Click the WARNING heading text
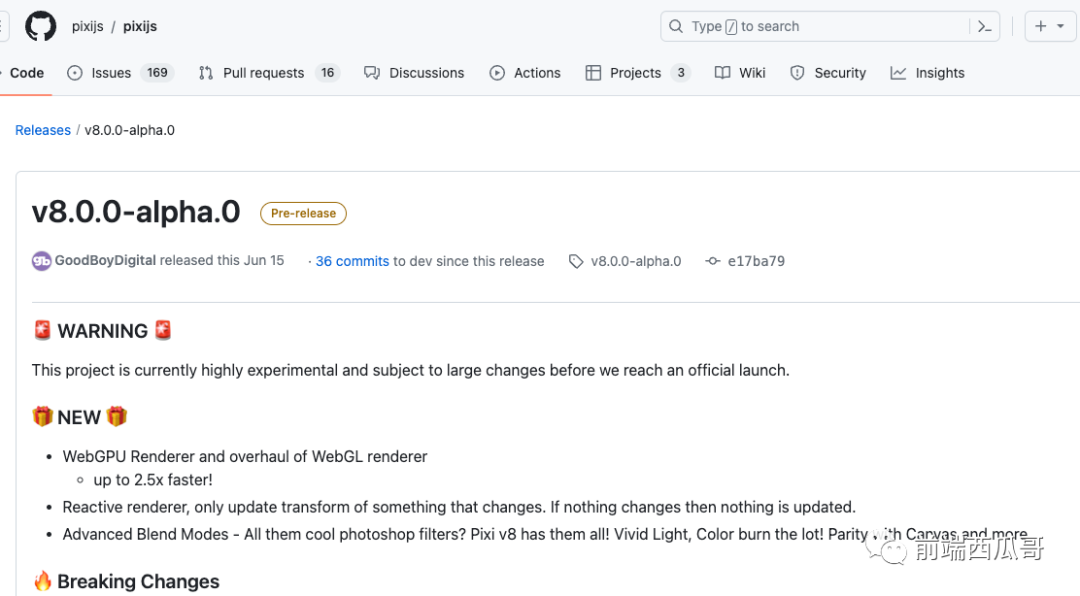Image resolution: width=1080 pixels, height=596 pixels. point(103,331)
